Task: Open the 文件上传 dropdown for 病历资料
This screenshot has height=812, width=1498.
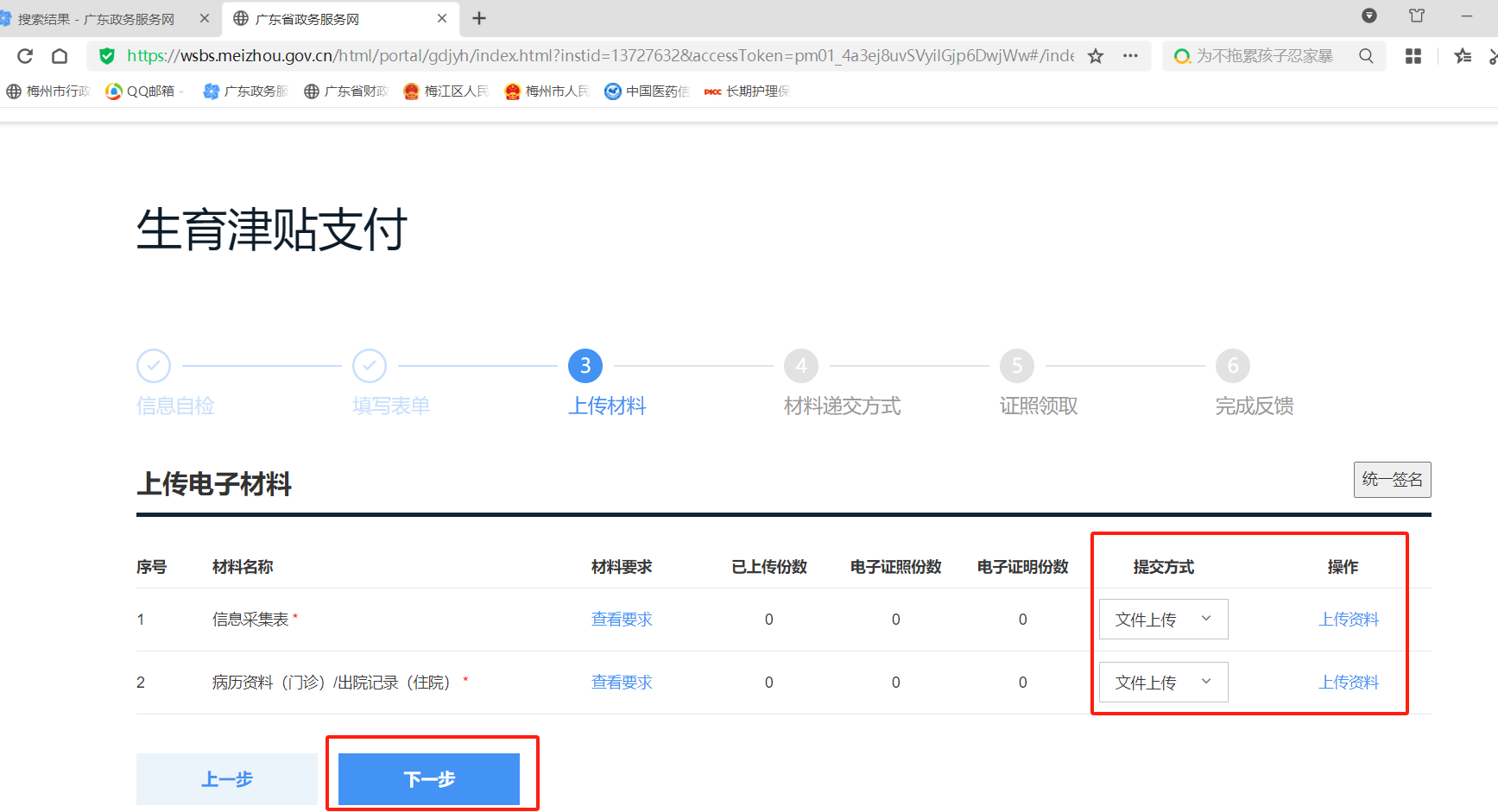Action: (1162, 682)
